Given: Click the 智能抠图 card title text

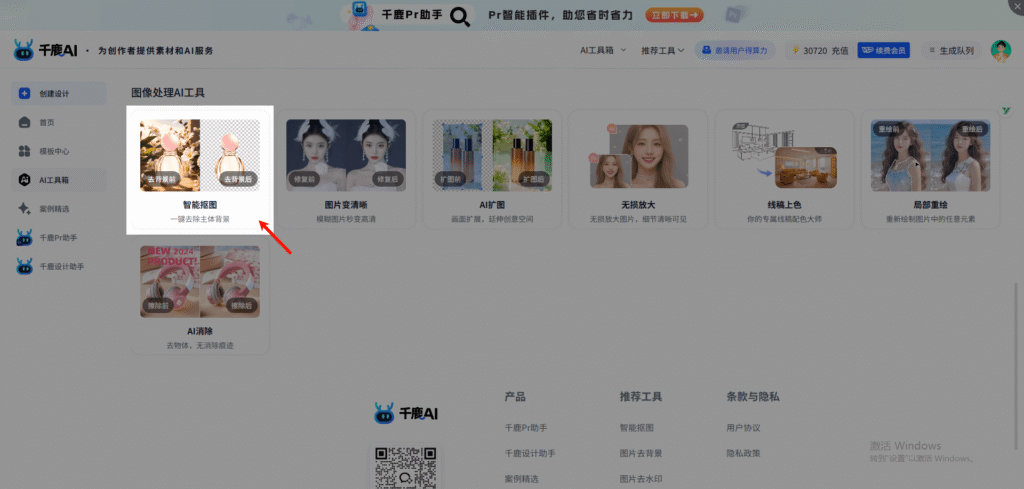Looking at the screenshot, I should coord(200,205).
